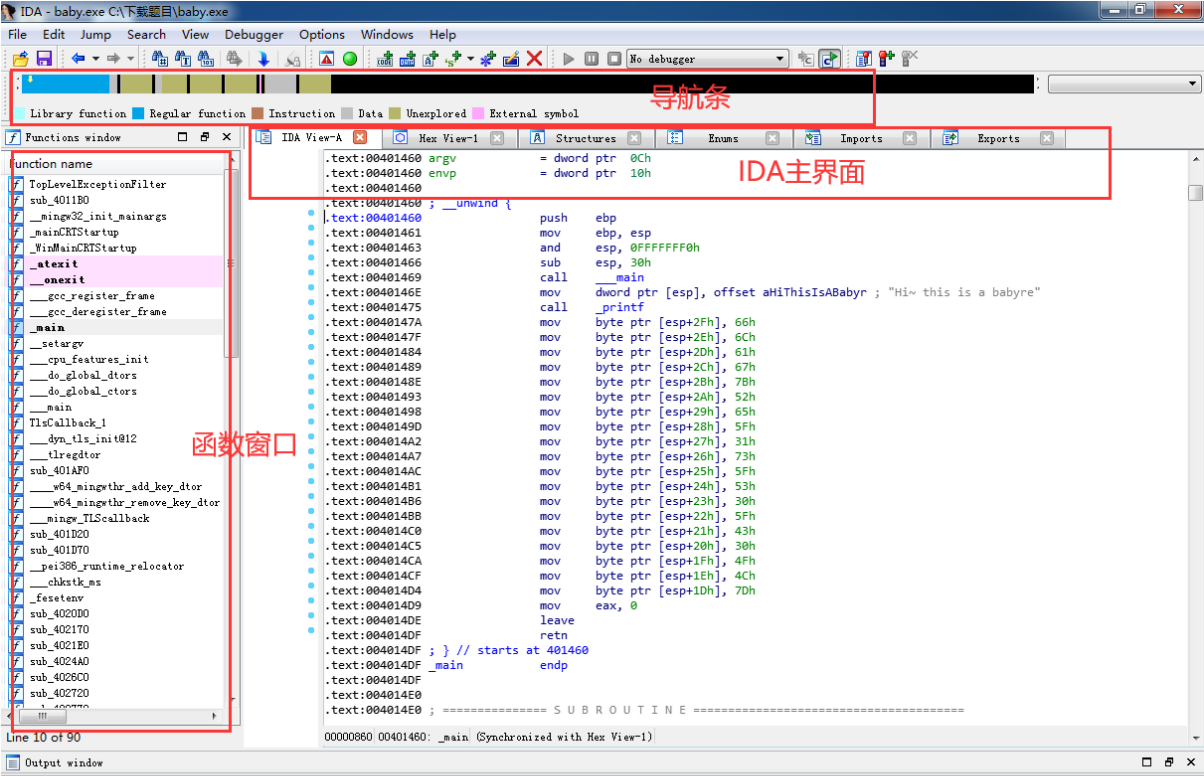Click the Save database floppy icon
This screenshot has width=1204, height=776.
click(x=44, y=59)
